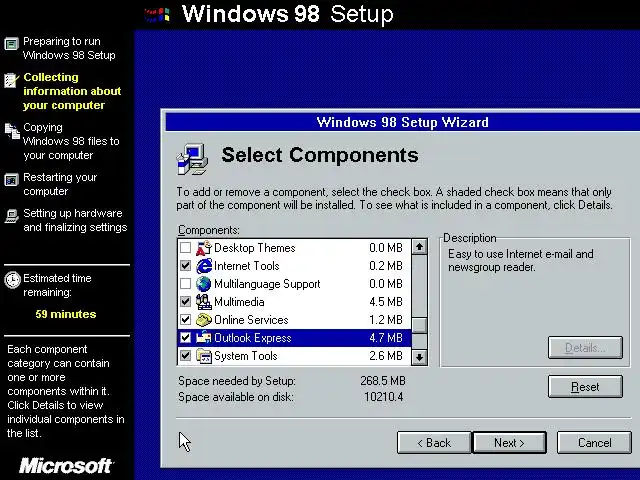Click the Online Services telephone icon

pyautogui.click(x=204, y=320)
